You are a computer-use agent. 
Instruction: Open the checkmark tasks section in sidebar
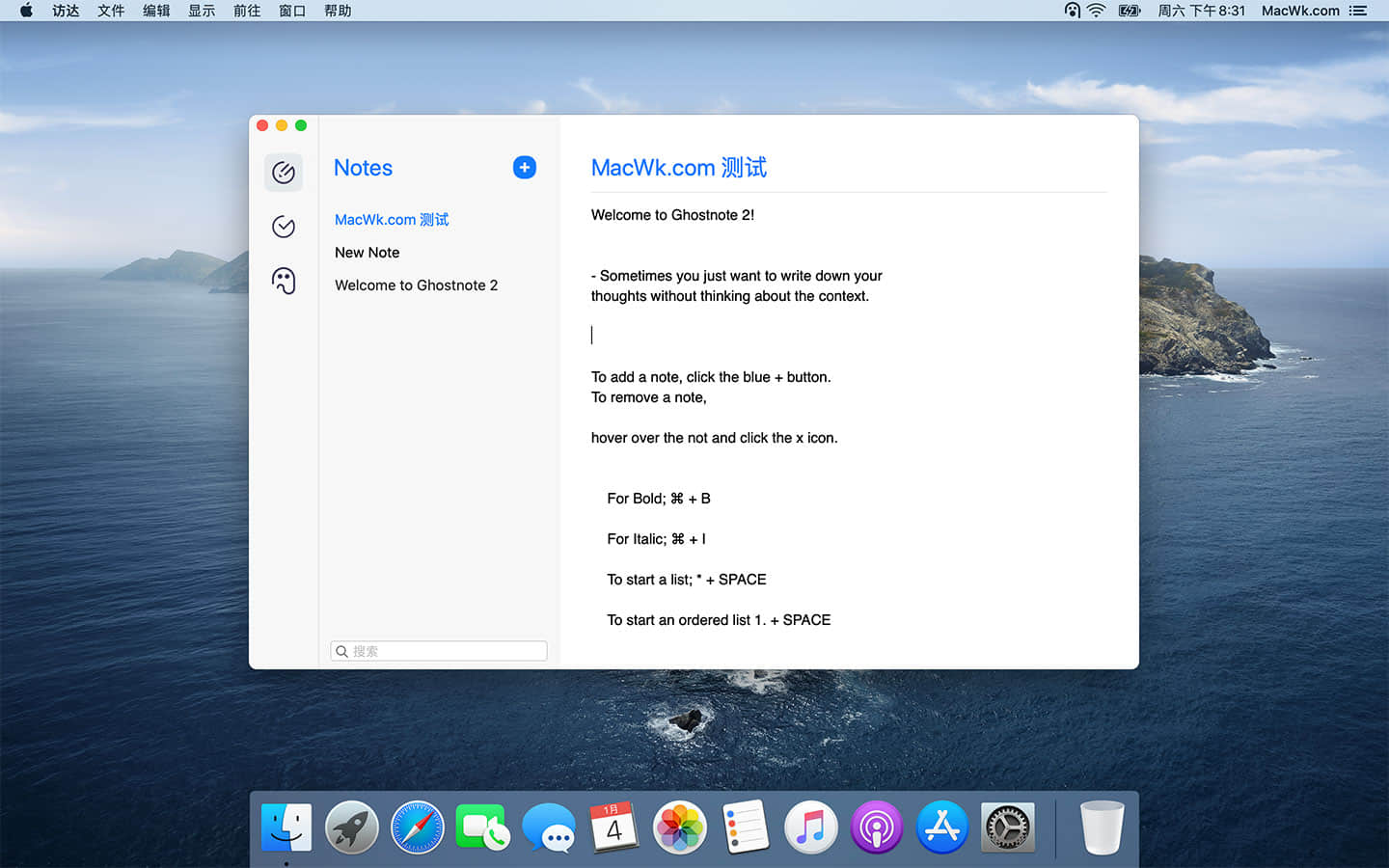(x=283, y=226)
